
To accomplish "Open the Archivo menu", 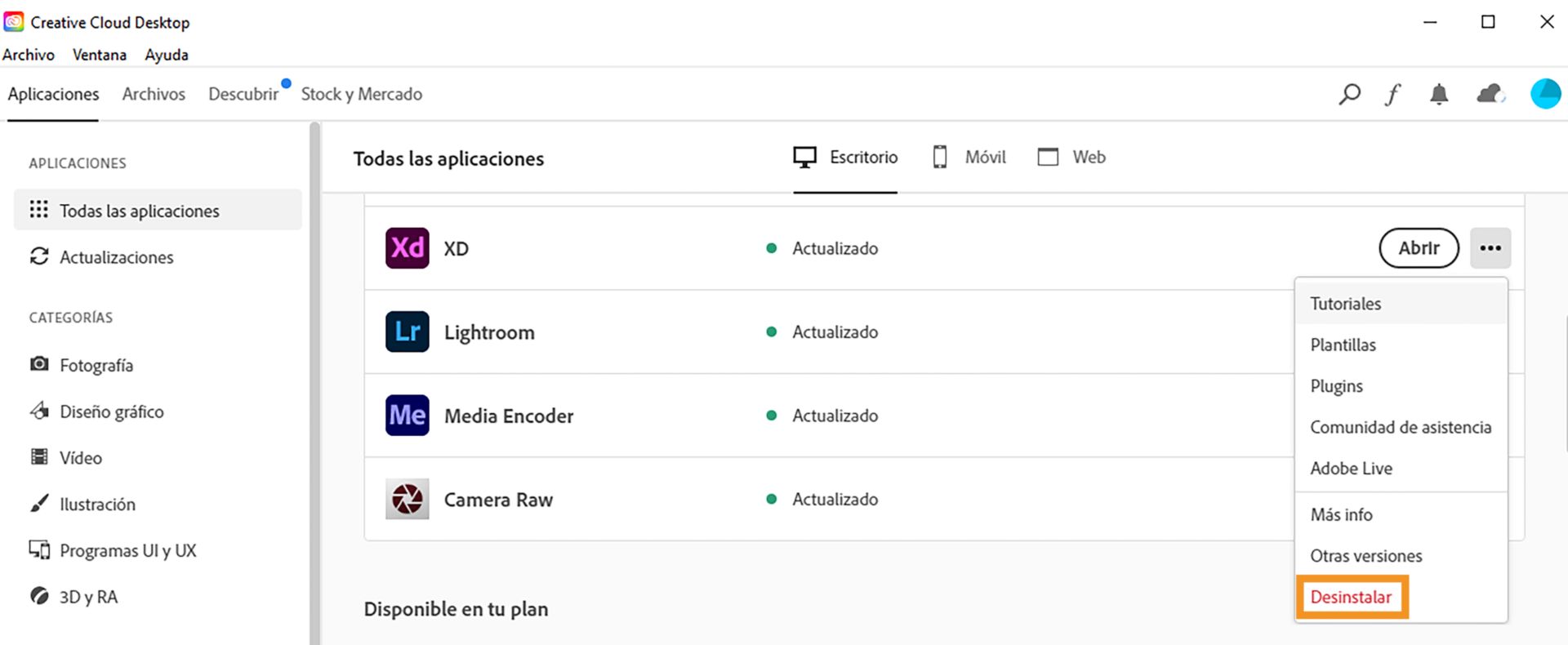I will click(x=29, y=55).
